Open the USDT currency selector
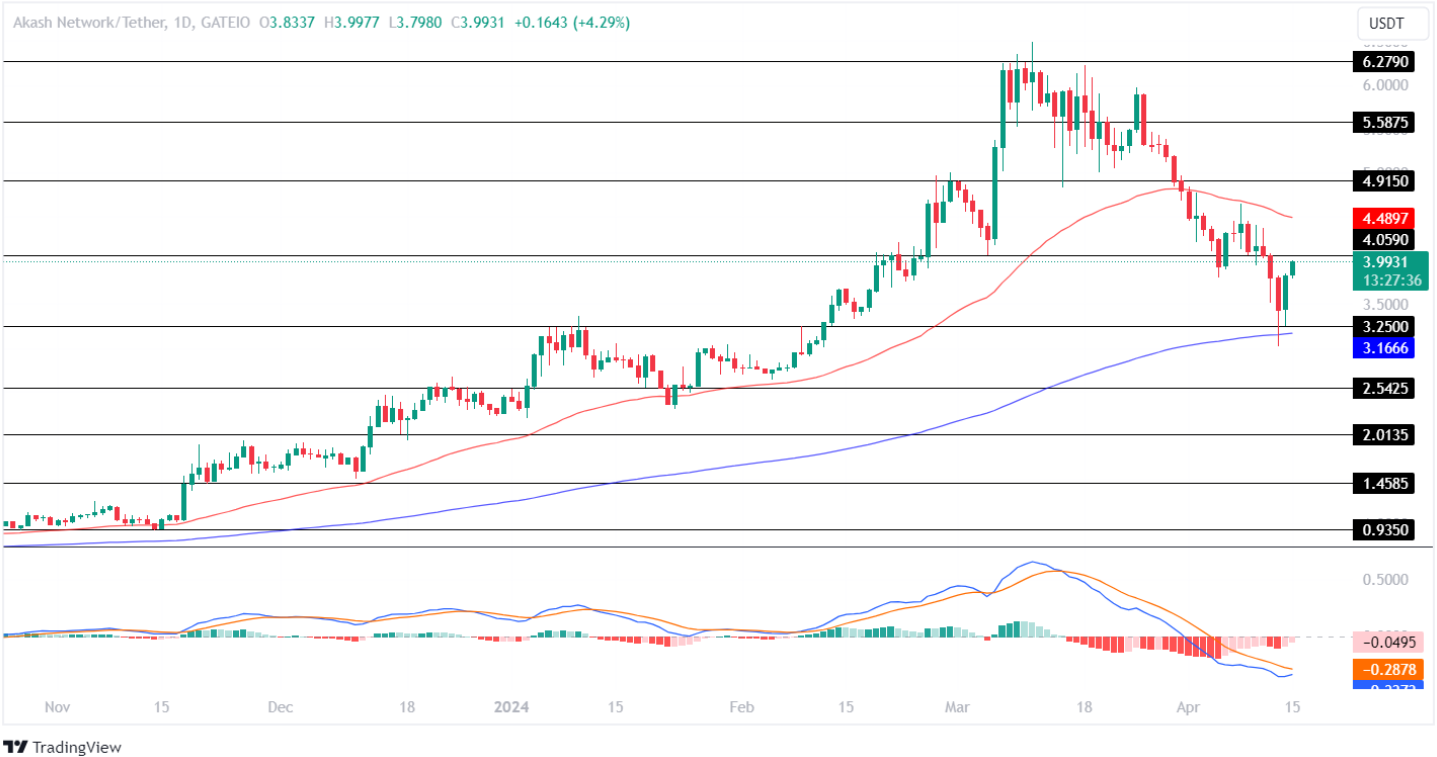The image size is (1437, 757). pos(1393,22)
